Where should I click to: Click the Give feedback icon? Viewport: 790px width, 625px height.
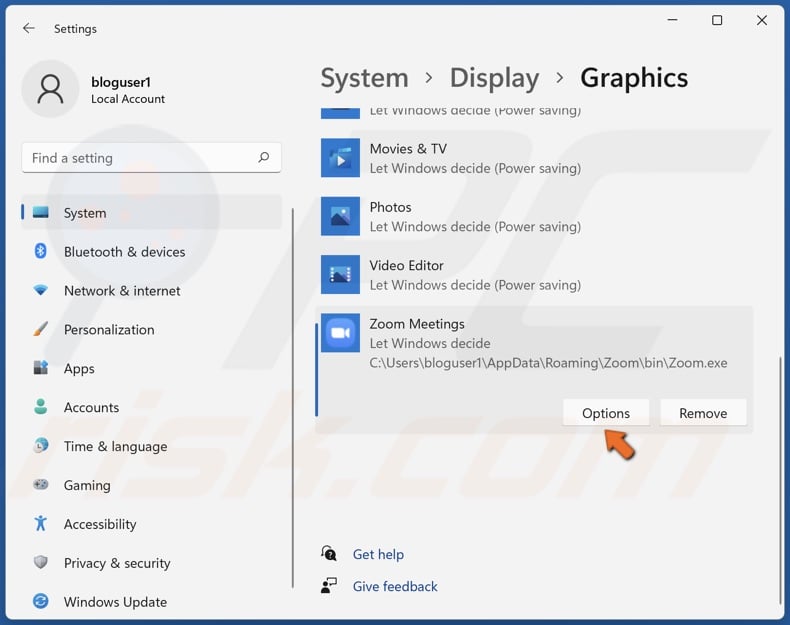point(329,585)
